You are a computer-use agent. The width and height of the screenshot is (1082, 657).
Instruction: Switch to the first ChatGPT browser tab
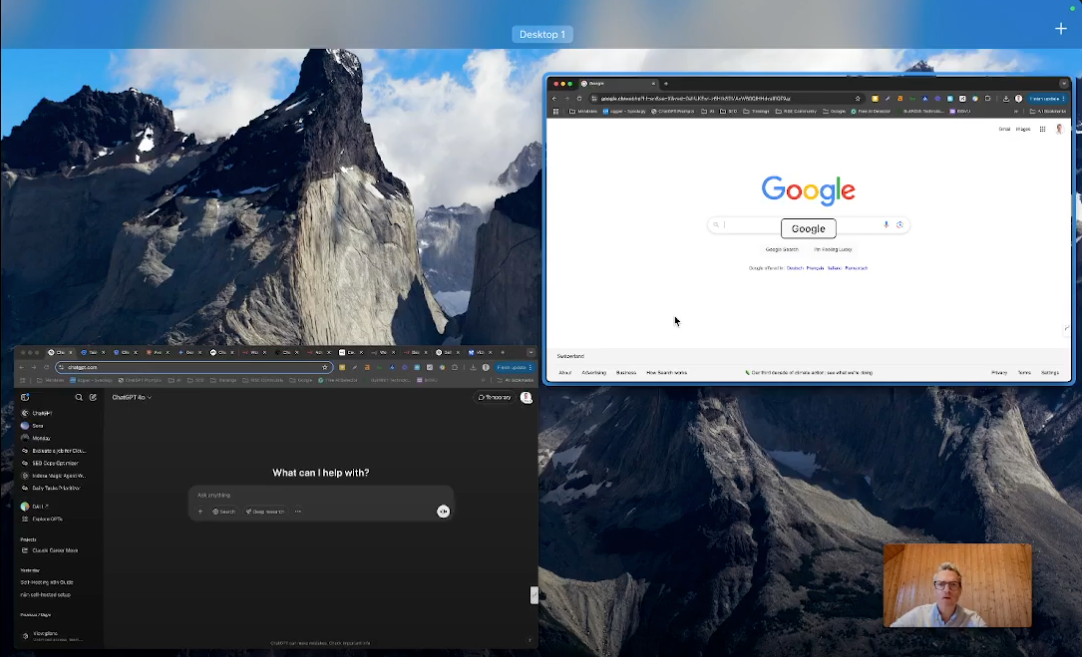[x=59, y=352]
